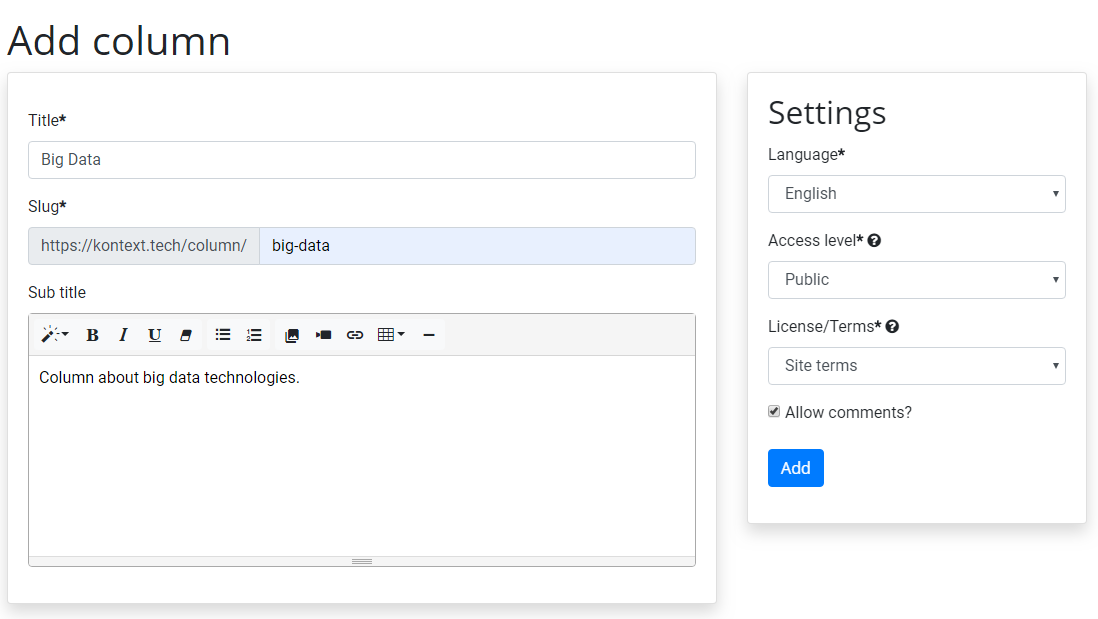The width and height of the screenshot is (1098, 619).
Task: Toggle bold formatting in the editor
Action: pos(92,335)
